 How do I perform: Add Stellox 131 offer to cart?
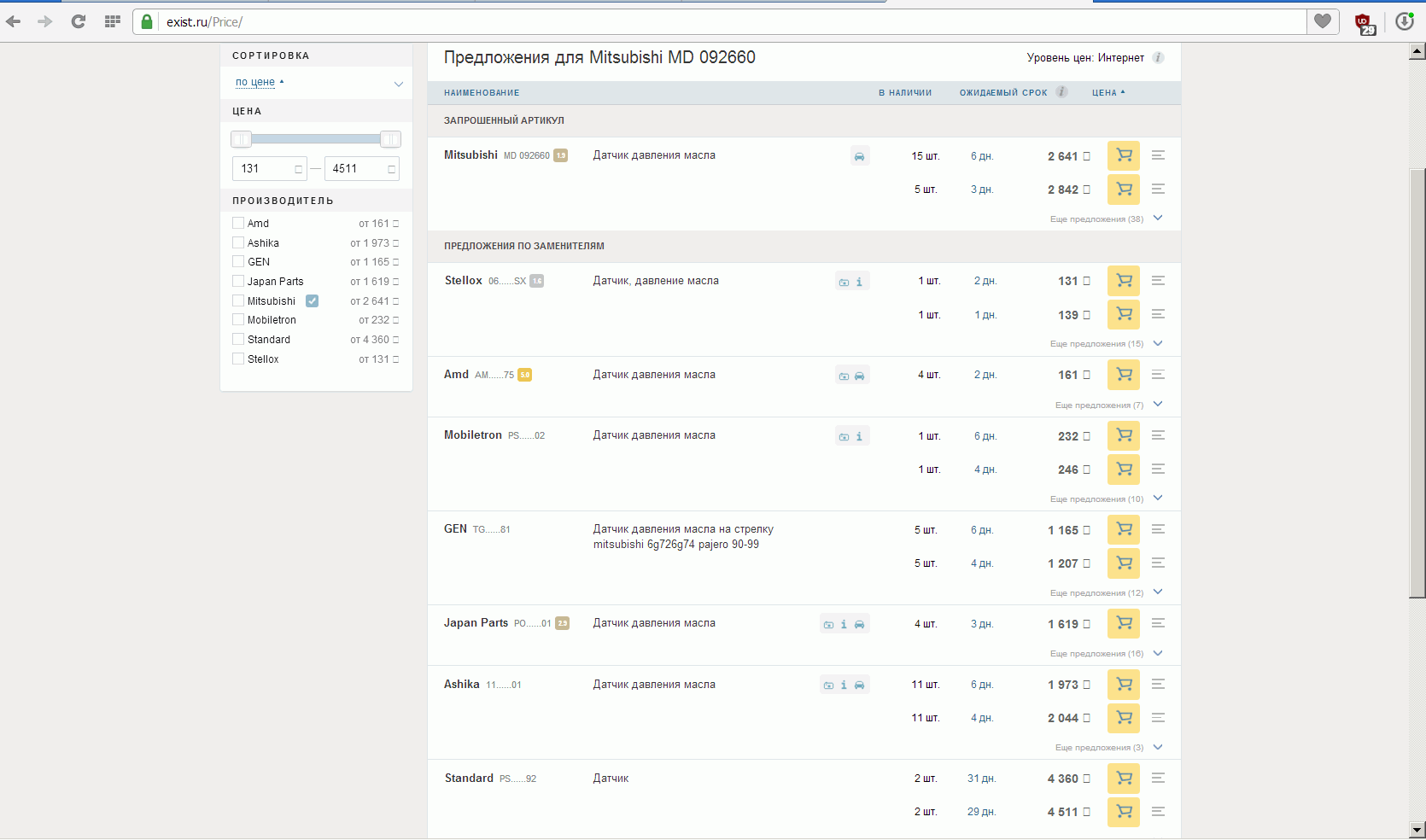pos(1123,281)
